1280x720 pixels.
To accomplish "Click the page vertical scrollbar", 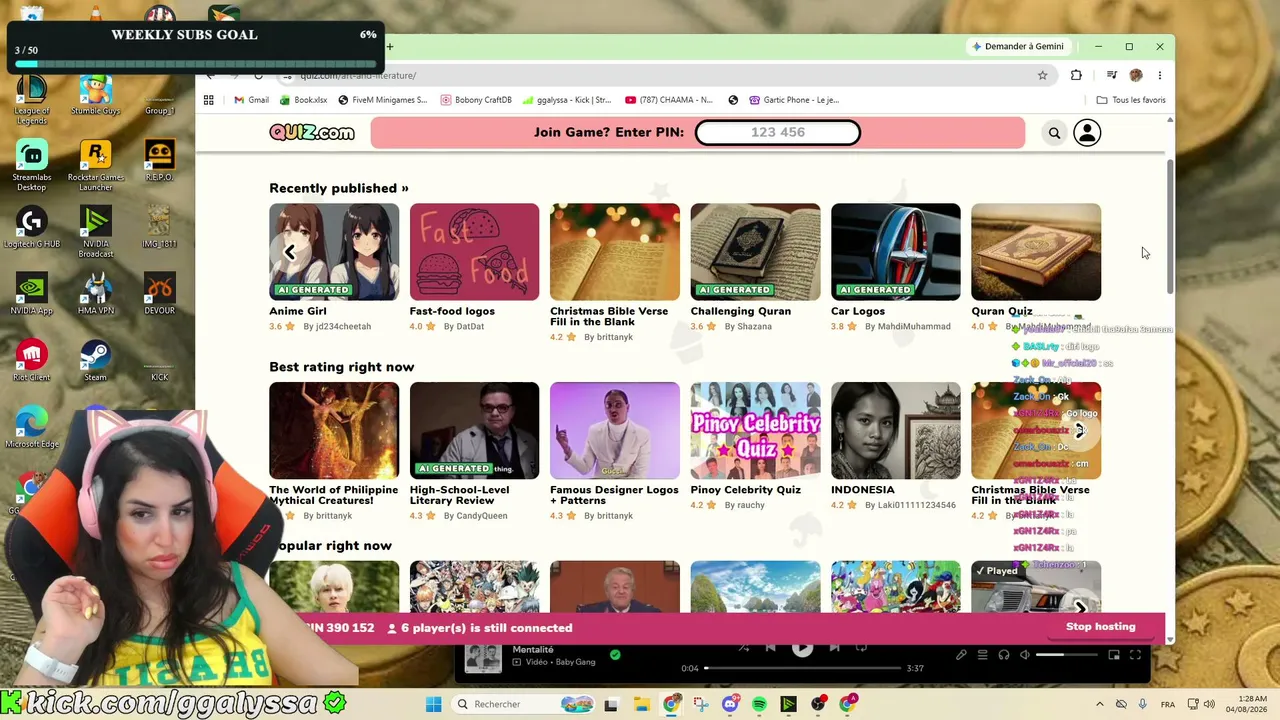I will coord(1170,225).
